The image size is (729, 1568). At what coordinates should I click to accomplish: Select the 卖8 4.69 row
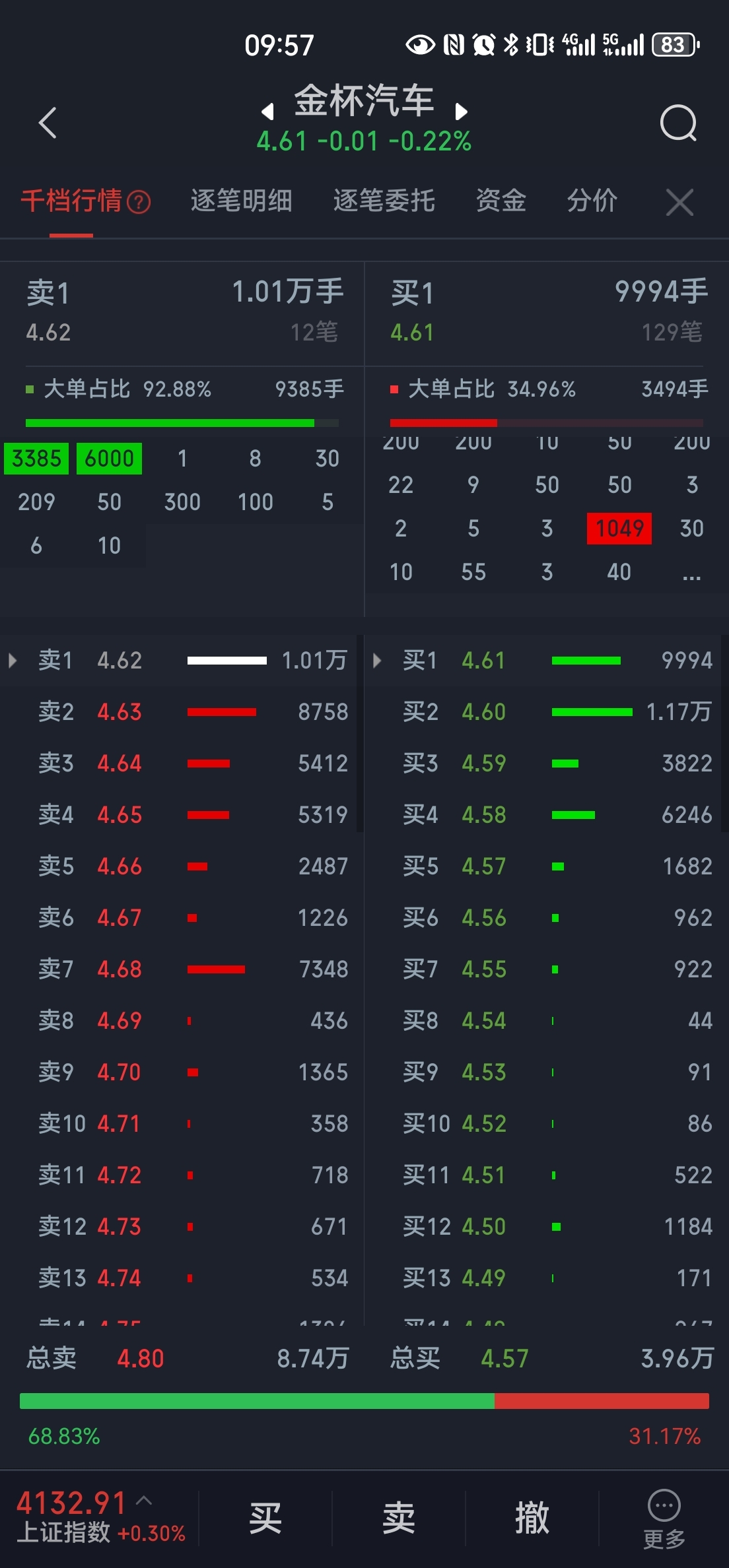pos(182,1021)
